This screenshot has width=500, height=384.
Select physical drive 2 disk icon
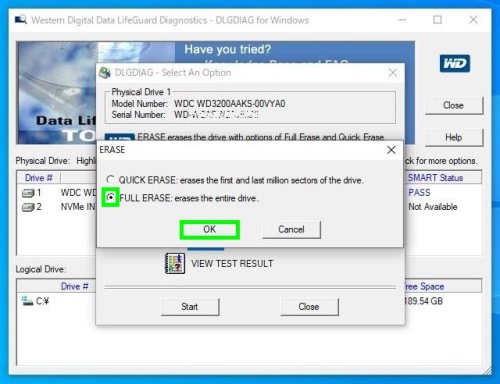28,207
